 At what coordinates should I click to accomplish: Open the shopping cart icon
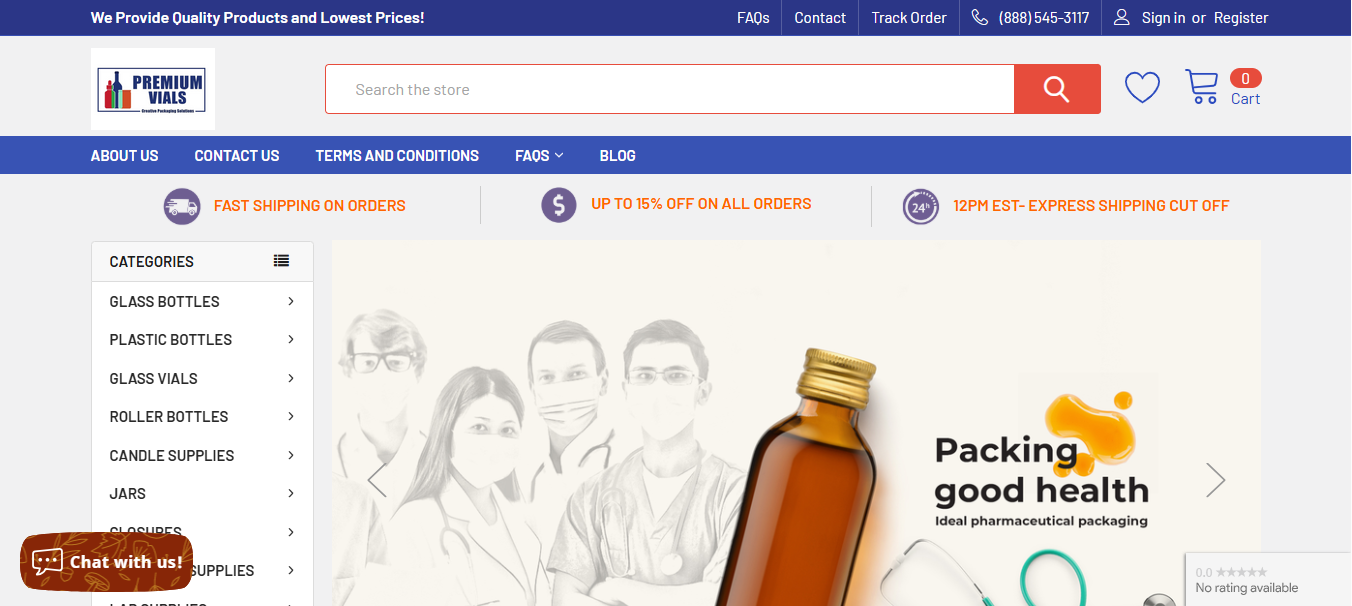pos(1201,85)
